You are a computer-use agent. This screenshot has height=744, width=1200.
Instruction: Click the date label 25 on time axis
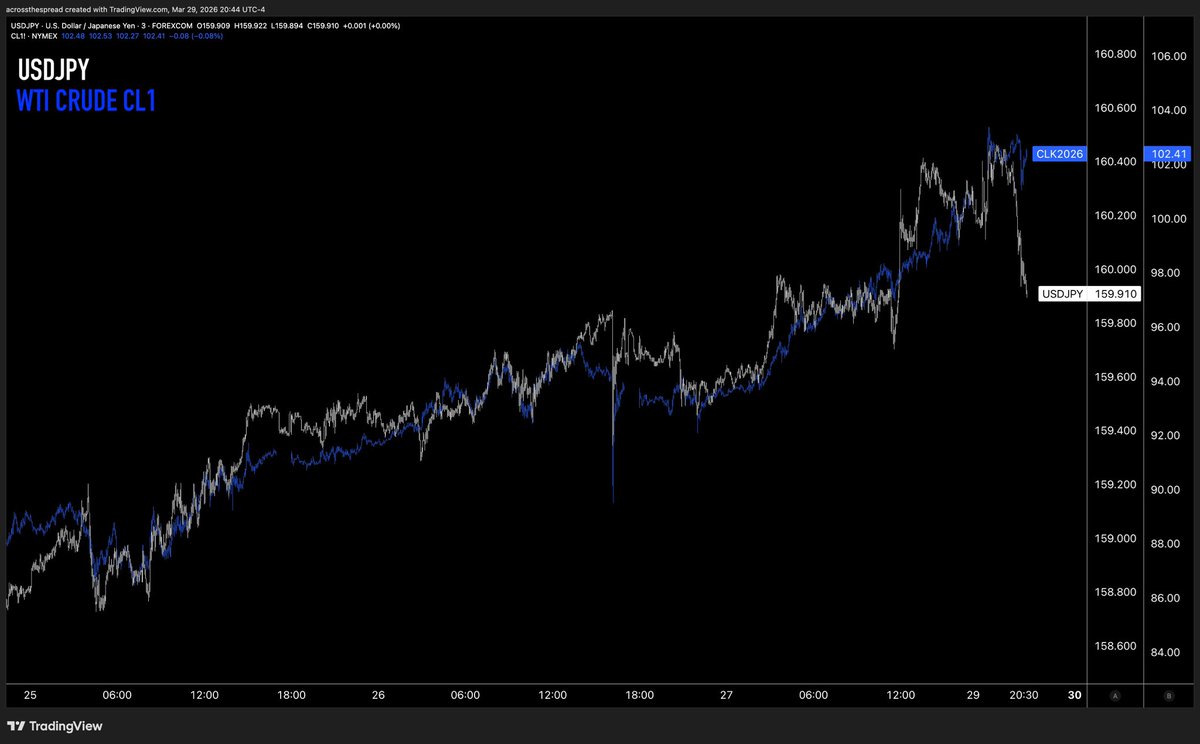click(30, 695)
